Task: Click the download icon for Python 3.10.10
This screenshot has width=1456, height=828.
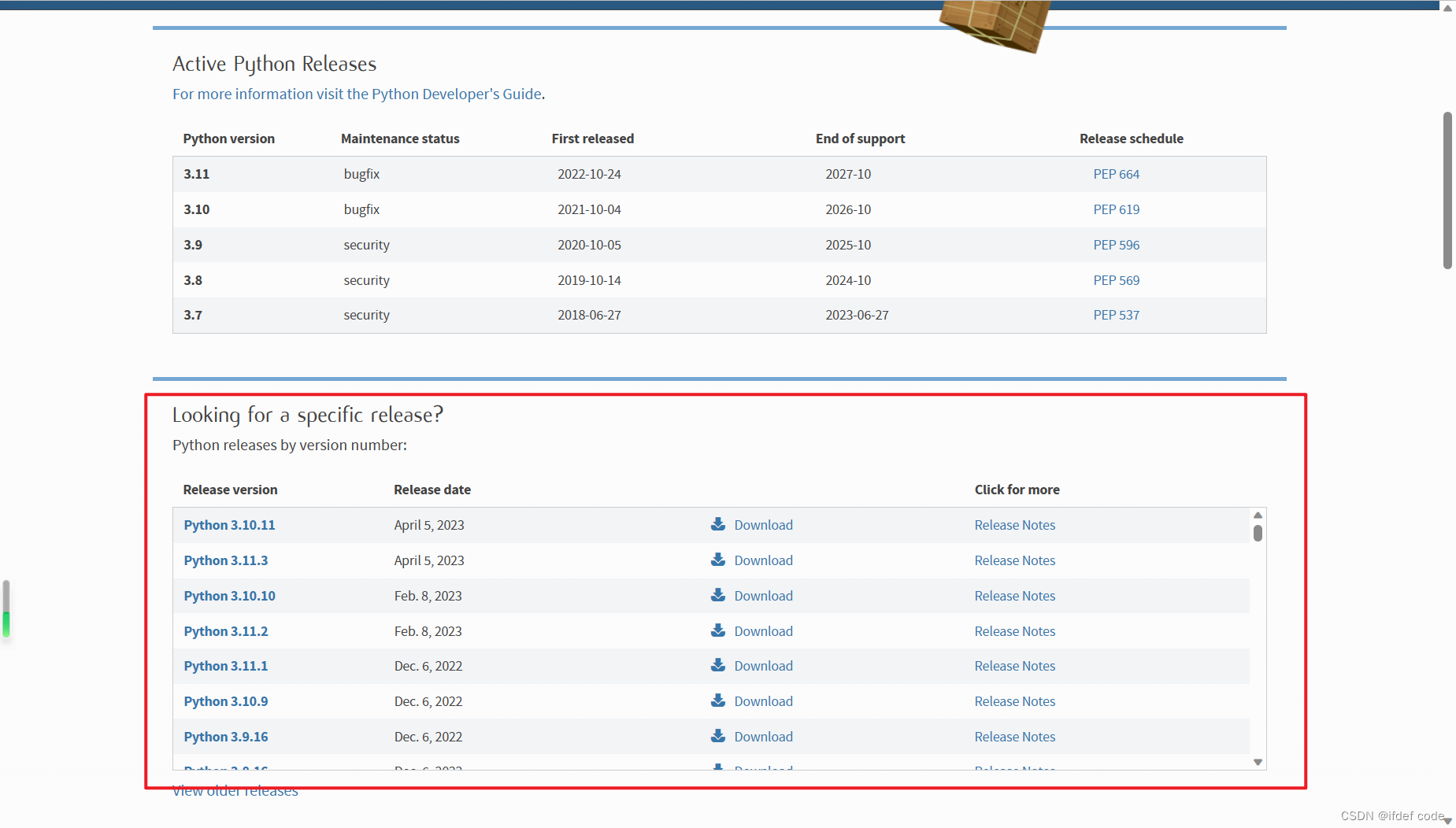Action: [717, 595]
